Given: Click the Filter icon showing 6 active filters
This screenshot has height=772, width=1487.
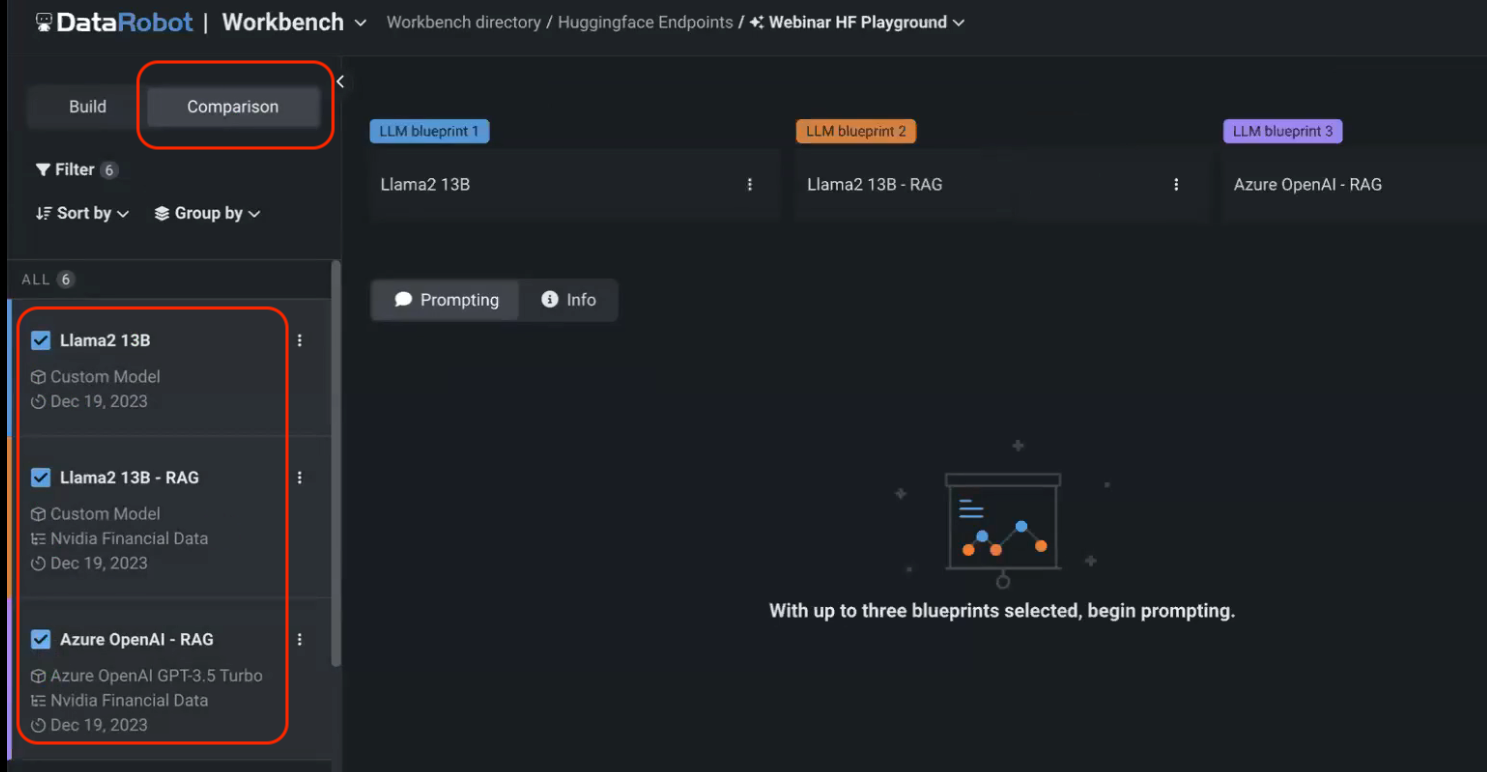Looking at the screenshot, I should (43, 169).
